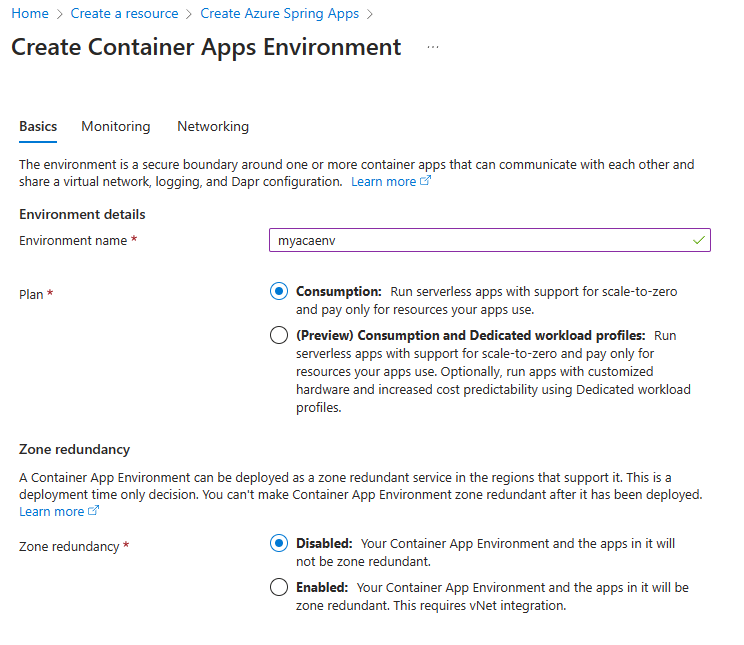Image resolution: width=744 pixels, height=645 pixels.
Task: Click the 'Consumption:' bold label text
Action: pyautogui.click(x=339, y=291)
